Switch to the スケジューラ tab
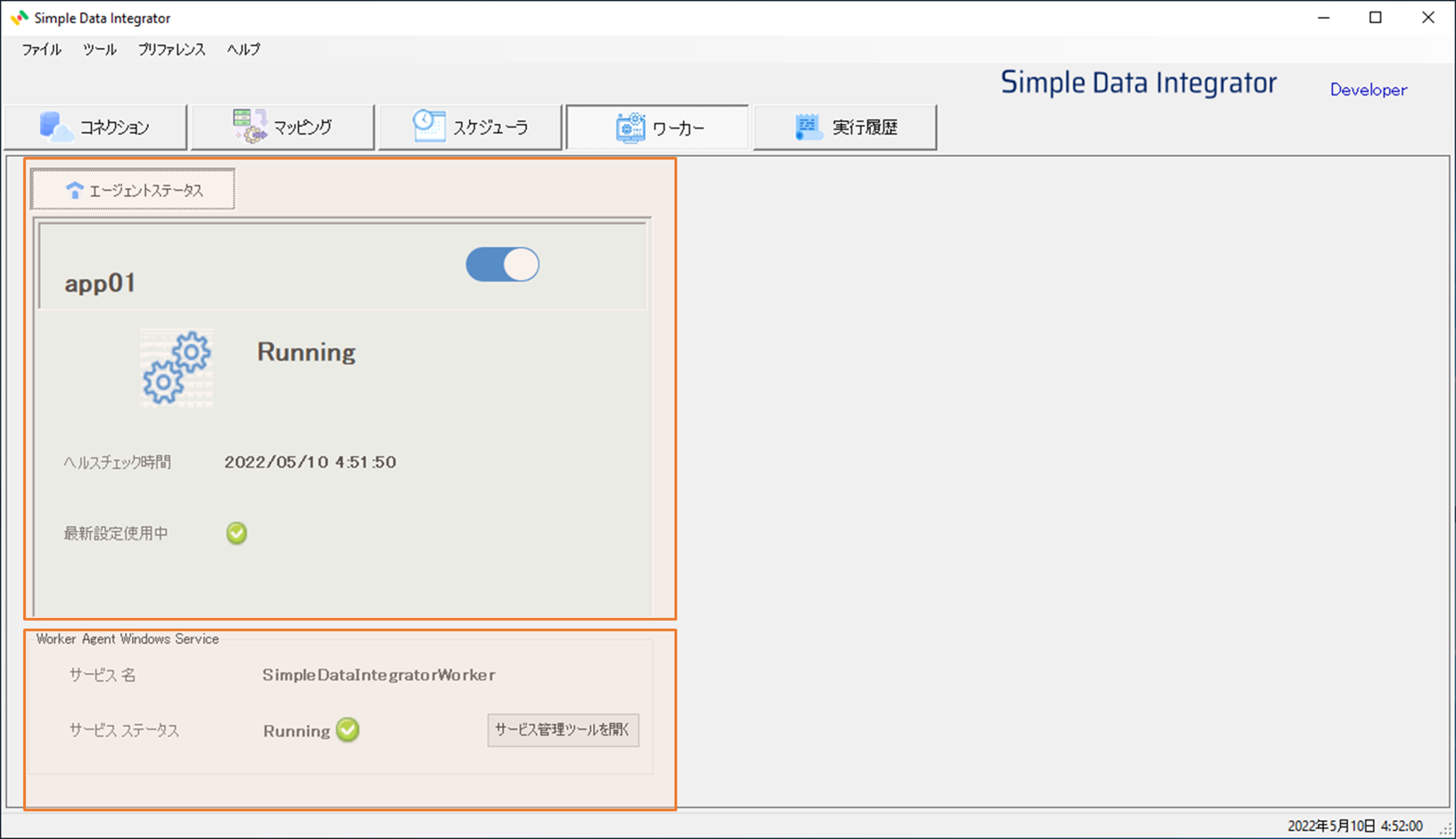This screenshot has height=839, width=1456. coord(470,127)
